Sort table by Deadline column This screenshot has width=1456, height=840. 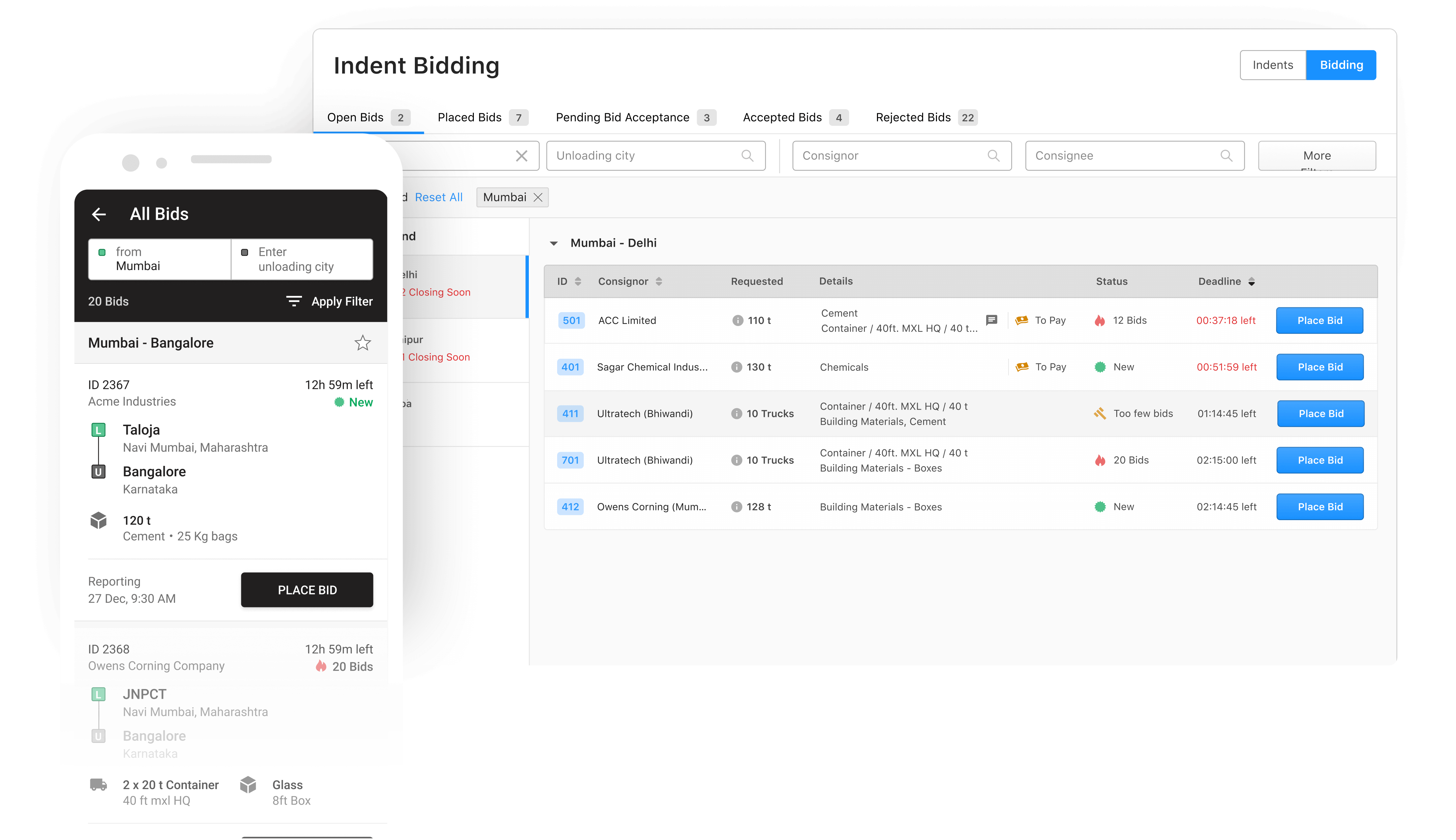tap(1251, 281)
